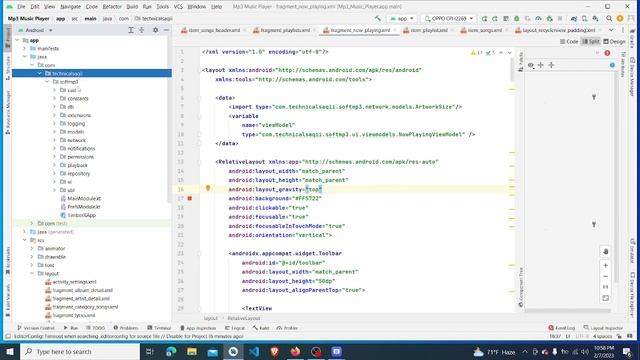Open the Layout Inspector
This screenshot has height=360, width=640.
coord(603,328)
